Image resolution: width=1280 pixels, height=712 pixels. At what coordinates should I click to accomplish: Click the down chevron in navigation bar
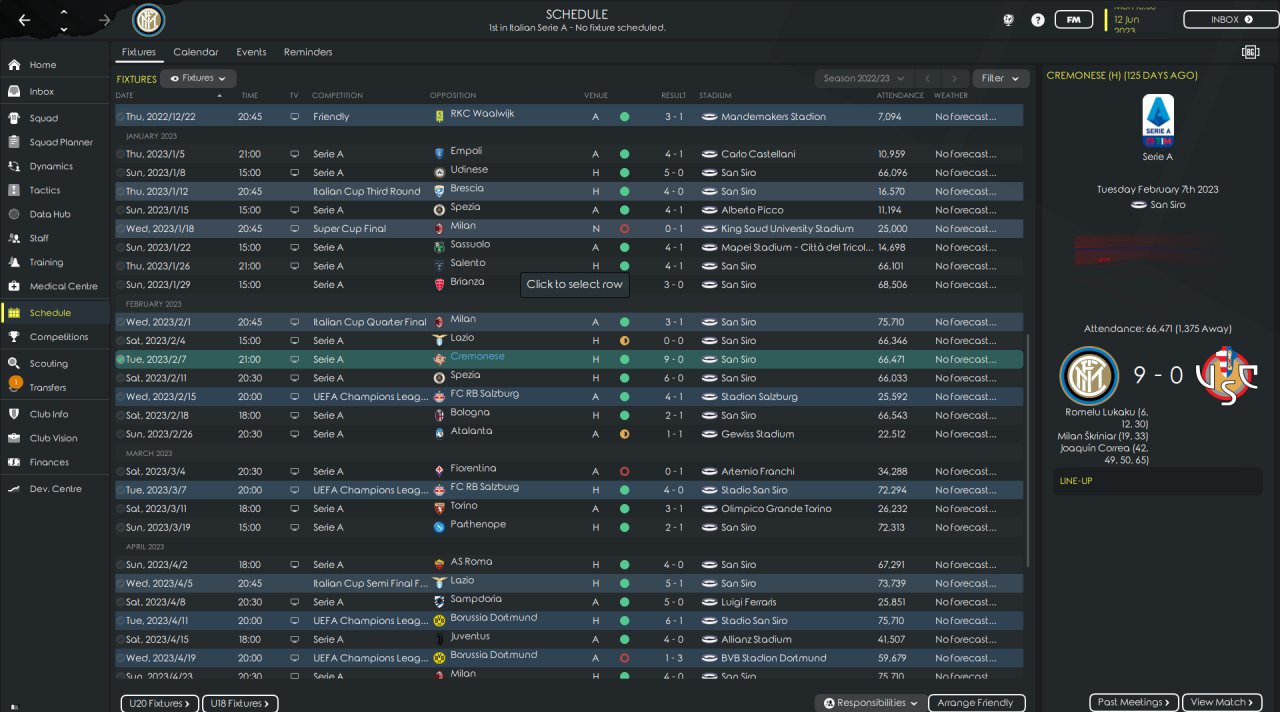[x=64, y=29]
